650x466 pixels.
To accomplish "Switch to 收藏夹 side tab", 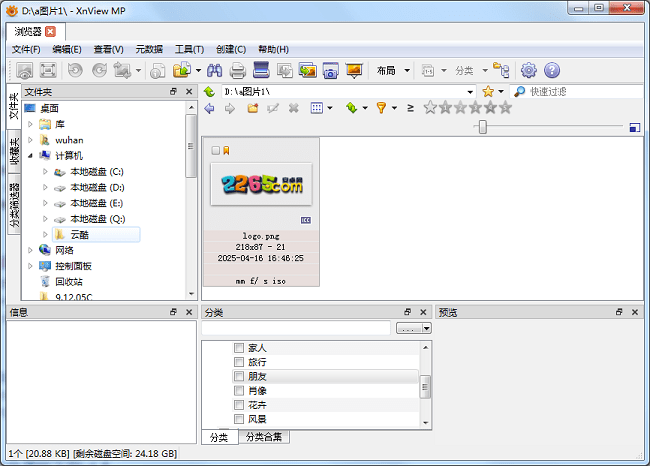I will click(14, 151).
